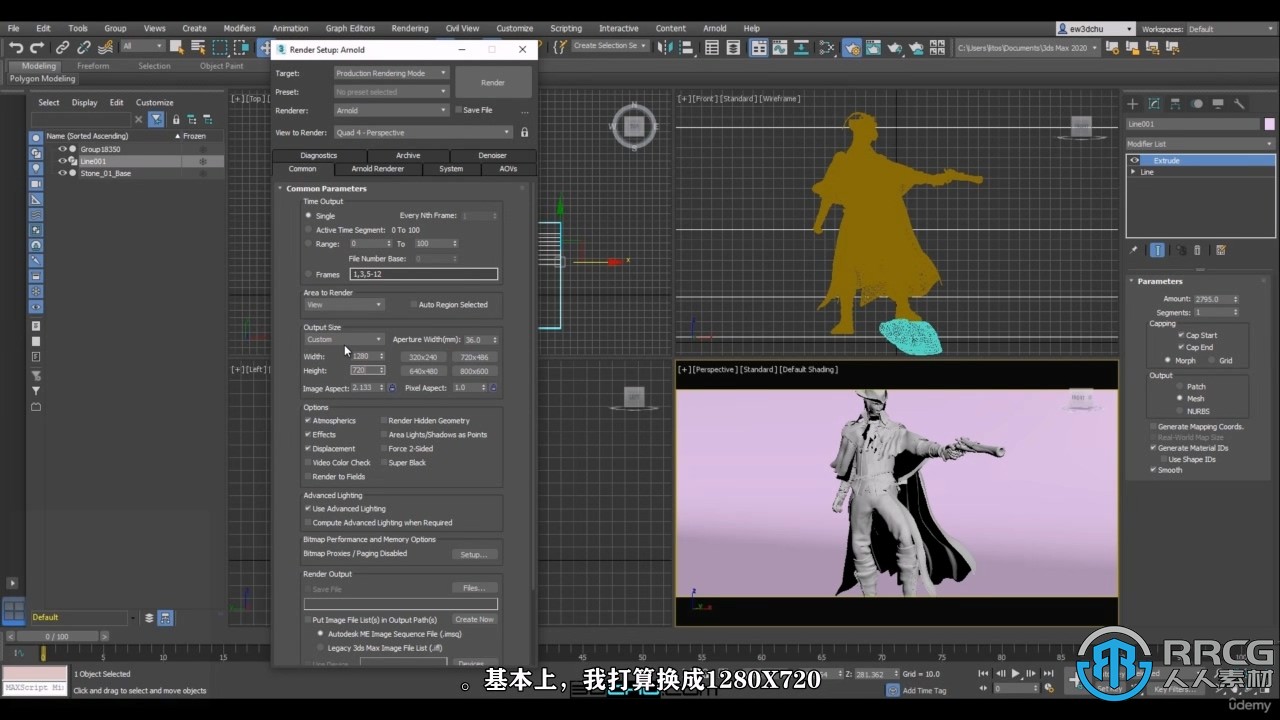Select the Grid capping radio button
1280x720 pixels.
tap(1211, 360)
